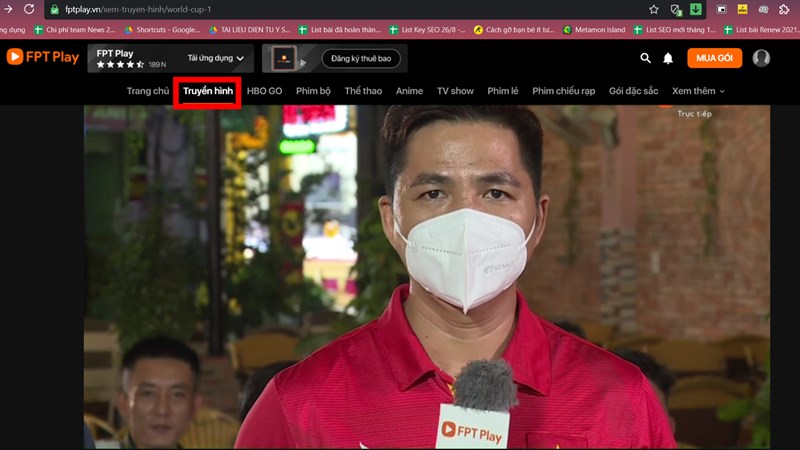Viewport: 800px width, 450px height.
Task: Go to the Trang chủ tab
Action: click(x=147, y=91)
